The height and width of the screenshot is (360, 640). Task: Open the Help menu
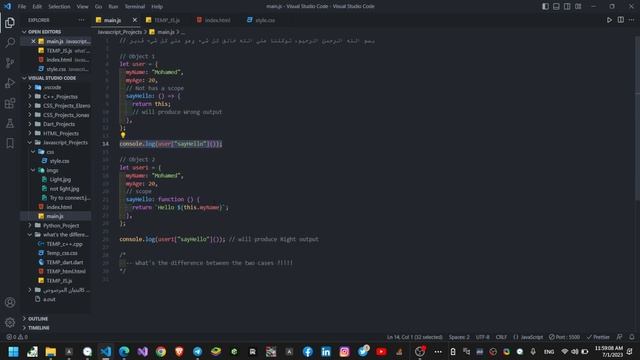click(157, 7)
